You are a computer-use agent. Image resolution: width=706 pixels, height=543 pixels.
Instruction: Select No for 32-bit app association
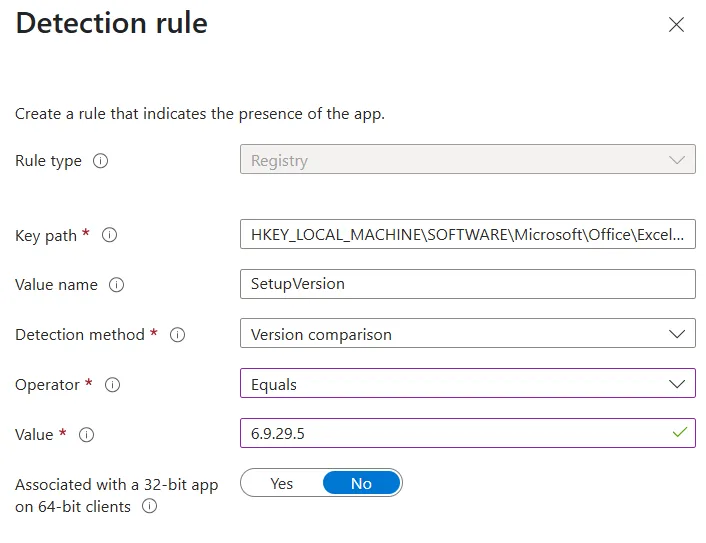(x=362, y=483)
